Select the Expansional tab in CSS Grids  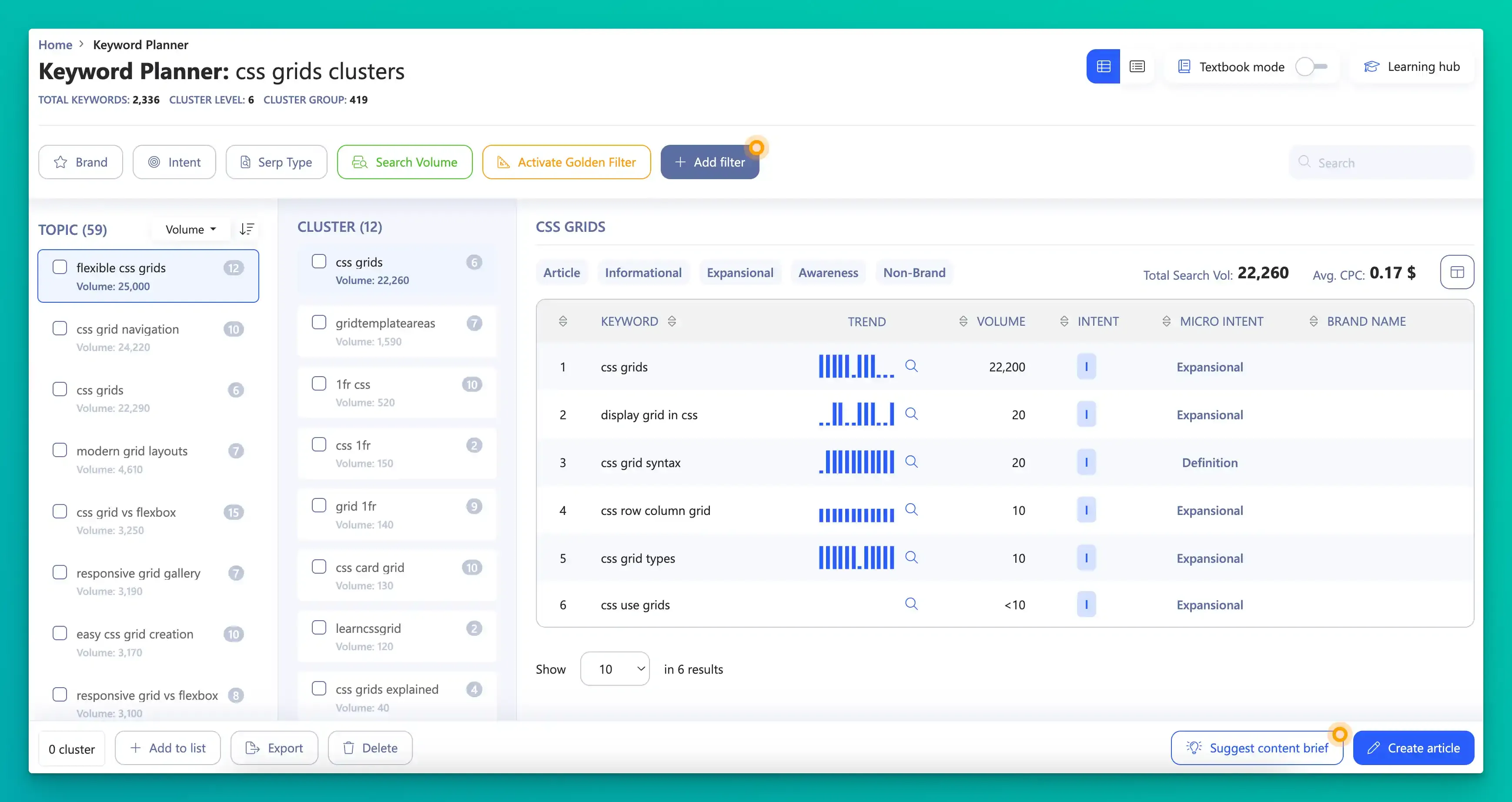coord(740,272)
